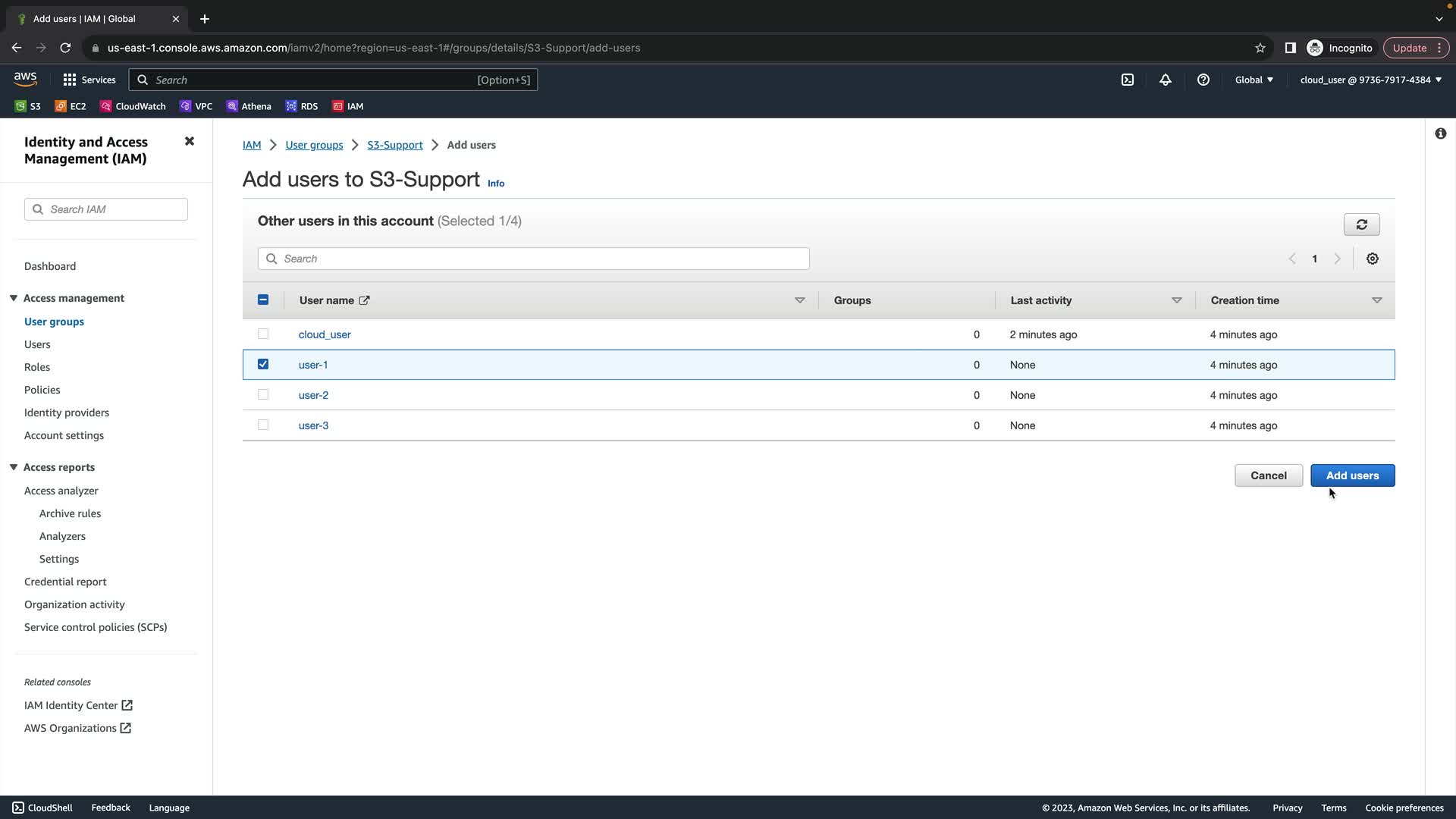The image size is (1456, 819).
Task: Open the notifications bell
Action: coord(1166,80)
